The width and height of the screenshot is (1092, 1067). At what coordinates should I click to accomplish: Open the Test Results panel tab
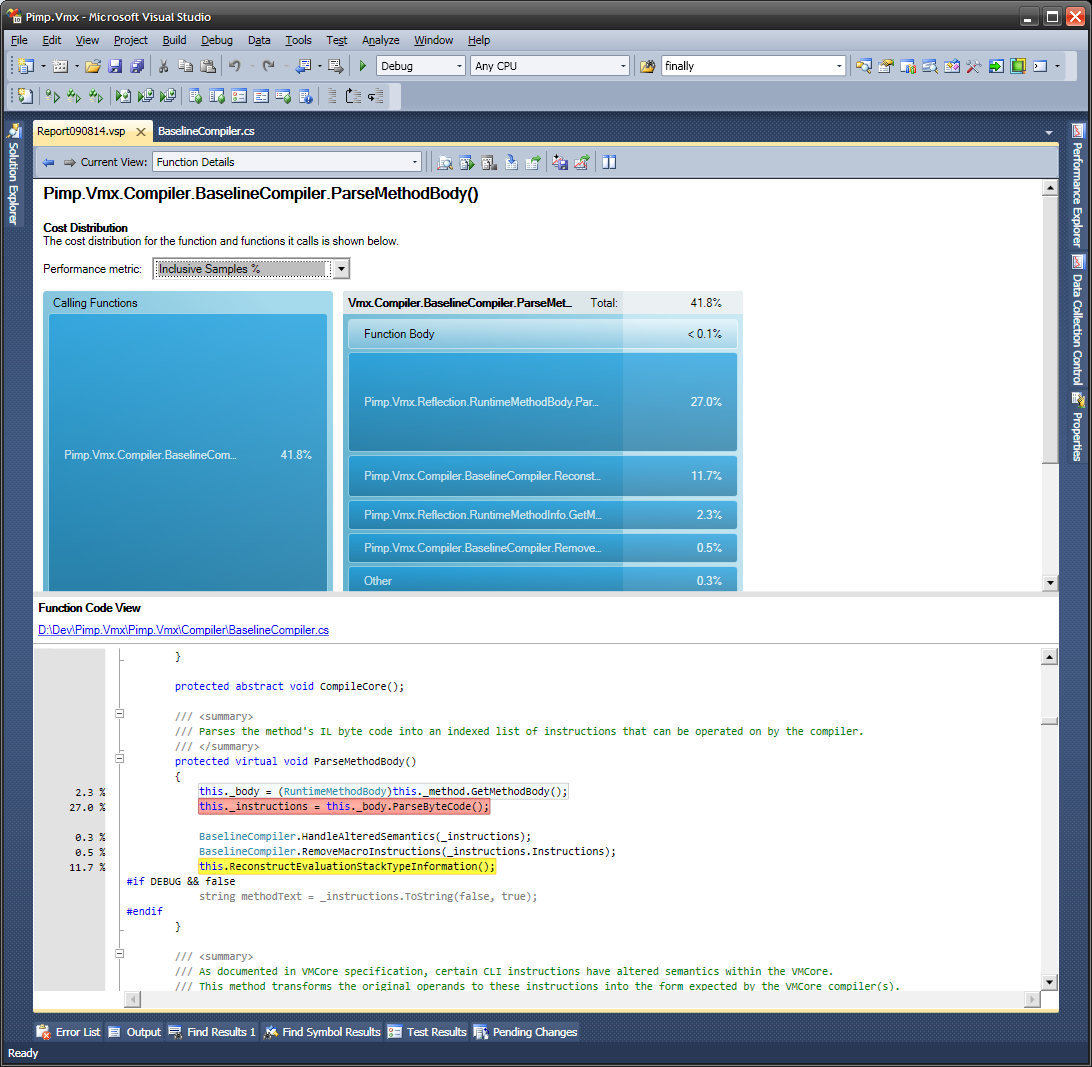click(427, 1032)
